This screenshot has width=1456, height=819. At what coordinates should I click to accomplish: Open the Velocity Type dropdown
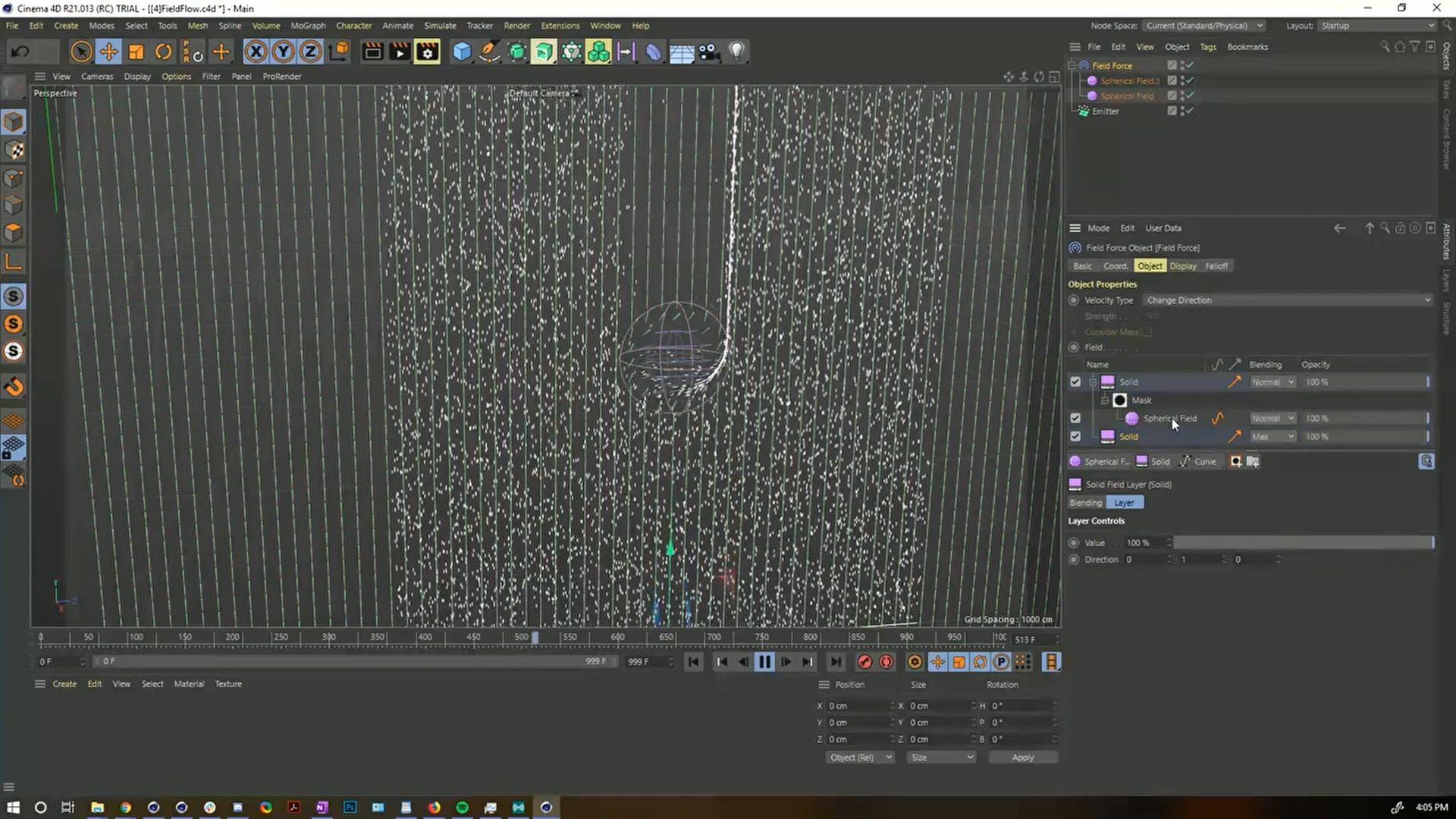pyautogui.click(x=1288, y=300)
